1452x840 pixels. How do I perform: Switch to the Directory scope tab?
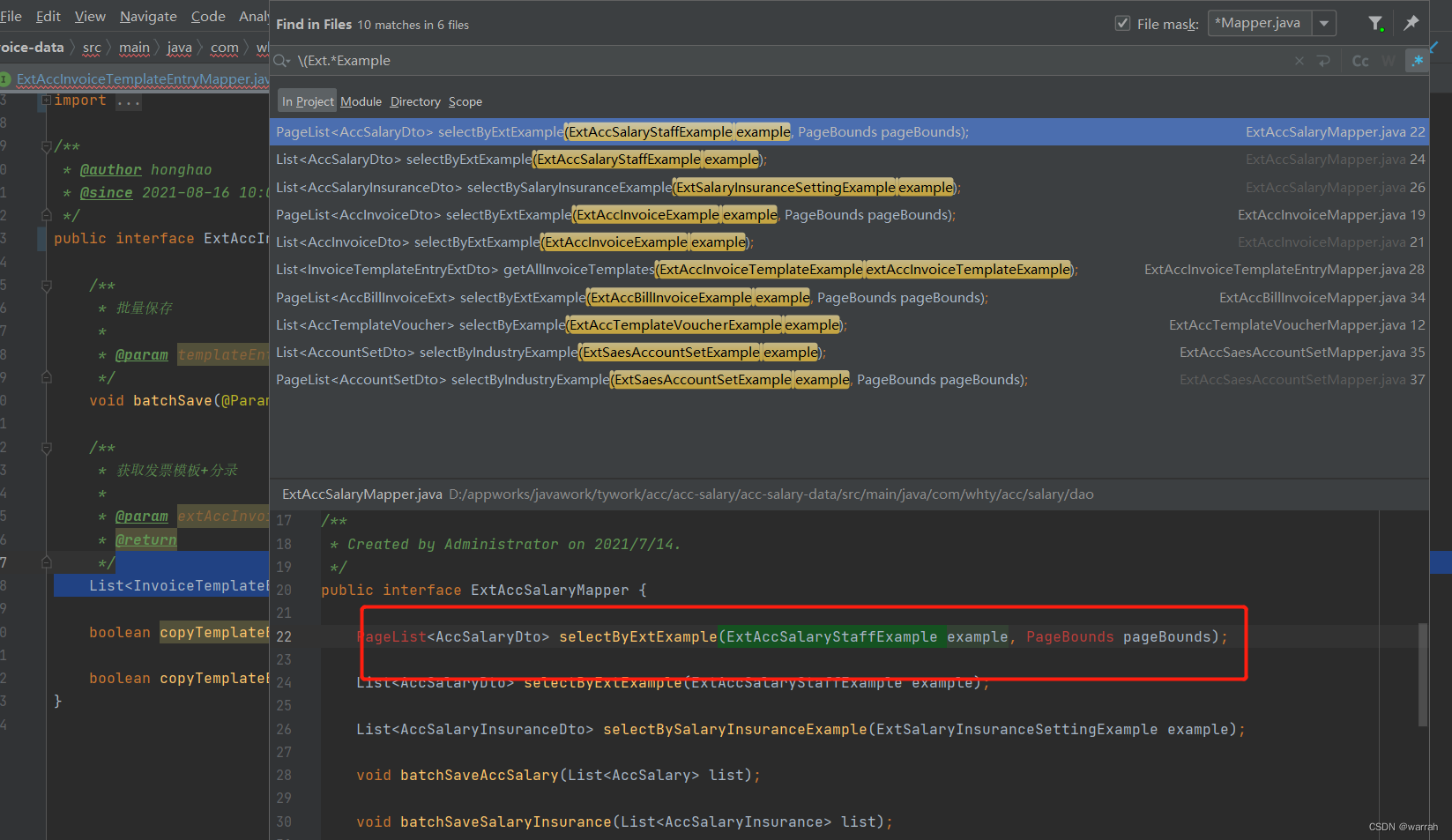[x=415, y=101]
